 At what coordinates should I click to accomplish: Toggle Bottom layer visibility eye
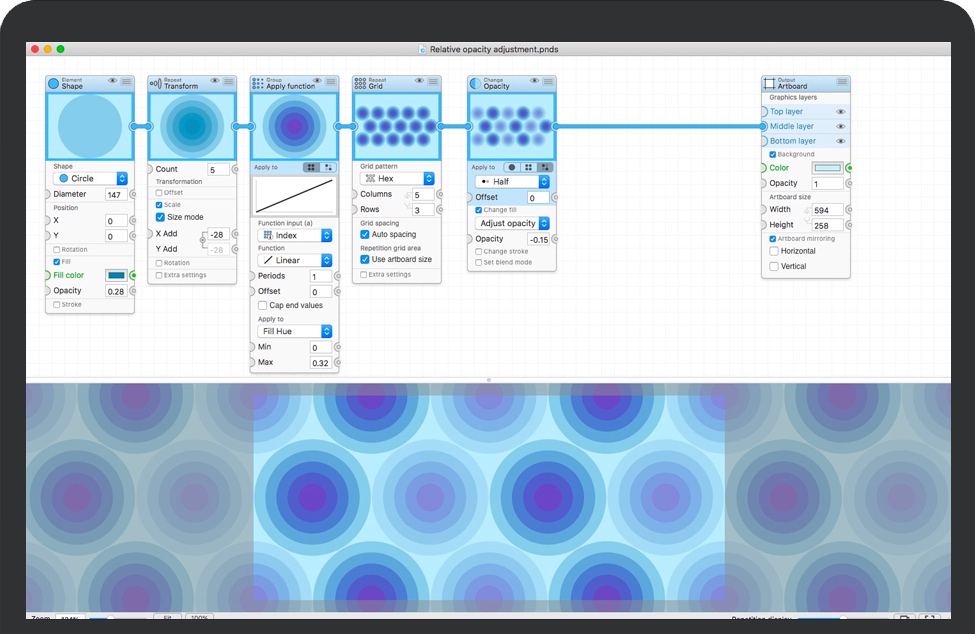click(840, 141)
